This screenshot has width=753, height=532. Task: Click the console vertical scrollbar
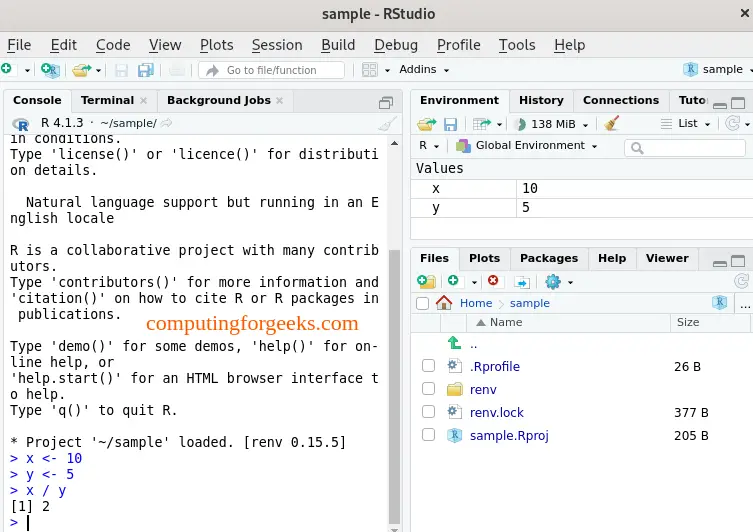(x=394, y=387)
